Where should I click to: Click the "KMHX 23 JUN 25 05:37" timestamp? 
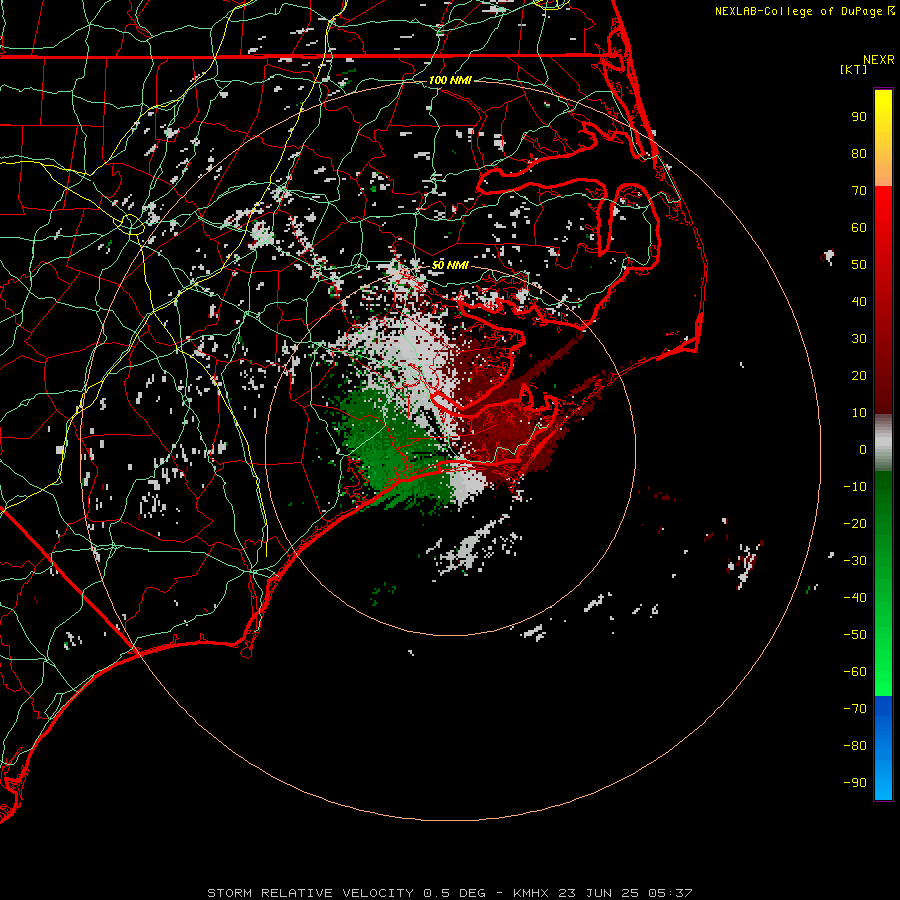(603, 893)
